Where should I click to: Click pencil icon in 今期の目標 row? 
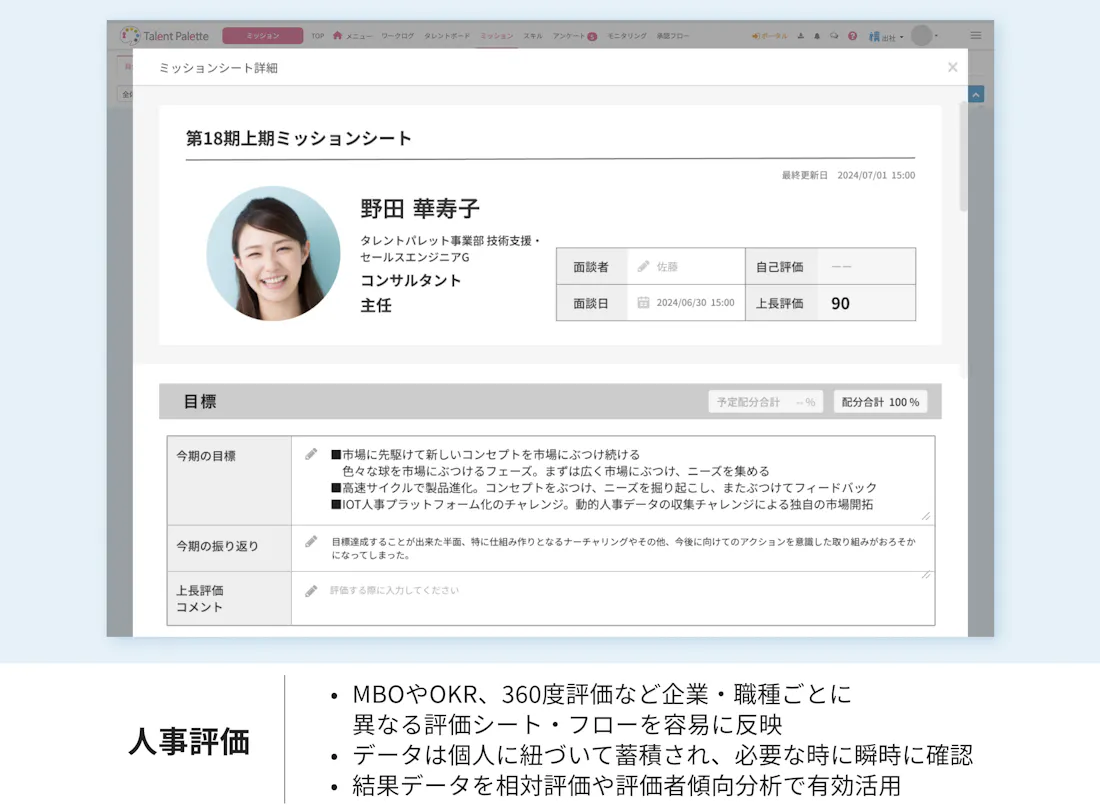311,454
